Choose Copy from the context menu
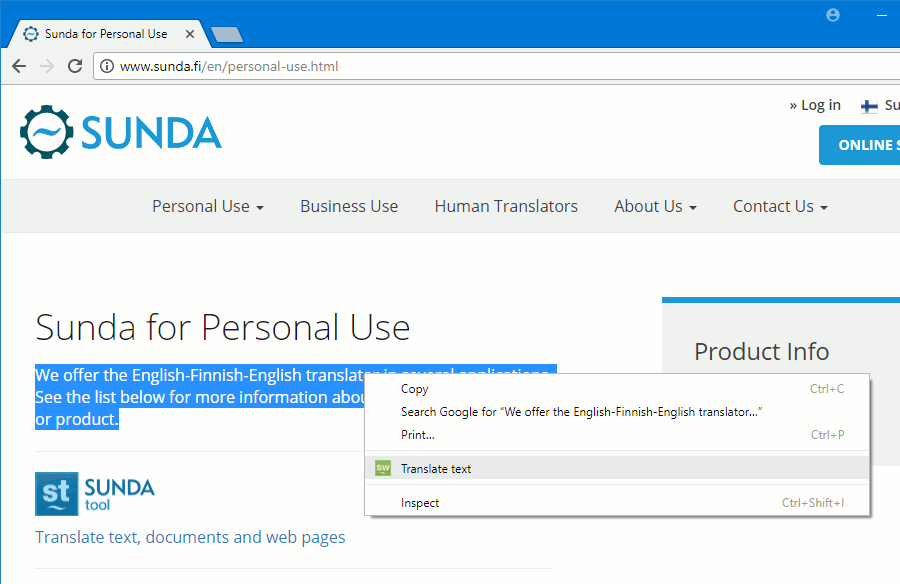 pyautogui.click(x=617, y=389)
